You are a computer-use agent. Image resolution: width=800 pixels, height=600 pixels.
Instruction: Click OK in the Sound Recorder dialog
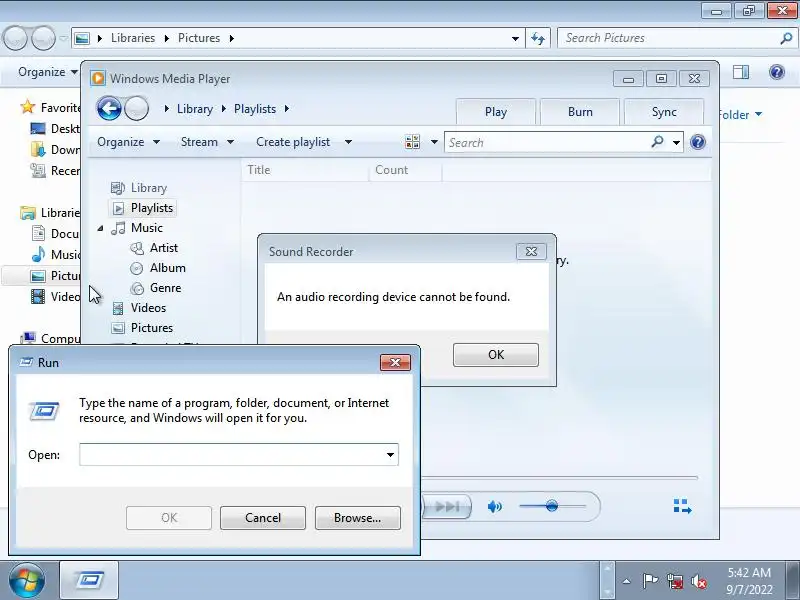click(x=495, y=355)
